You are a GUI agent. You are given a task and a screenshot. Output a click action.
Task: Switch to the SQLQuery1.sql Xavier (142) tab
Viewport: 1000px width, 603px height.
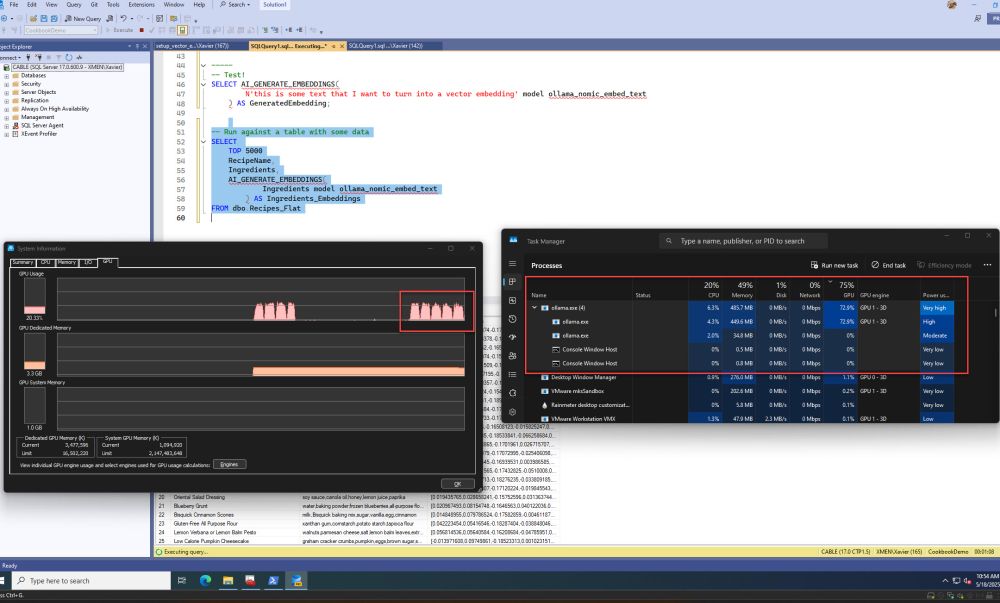(385, 46)
